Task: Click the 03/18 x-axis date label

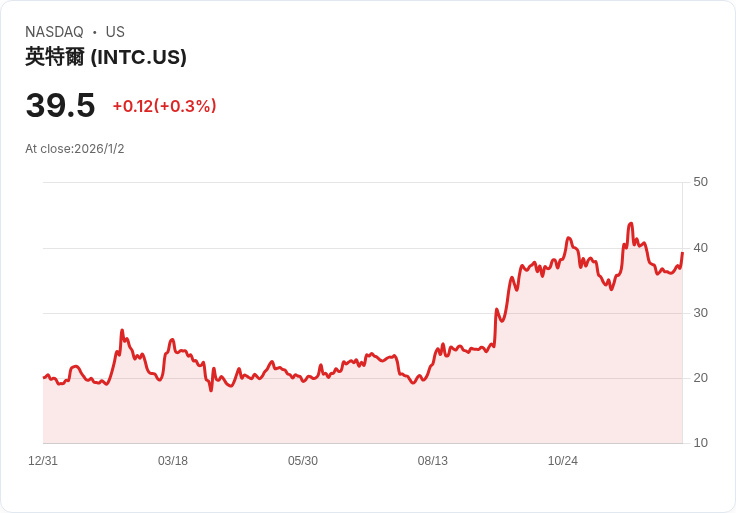Action: [173, 461]
